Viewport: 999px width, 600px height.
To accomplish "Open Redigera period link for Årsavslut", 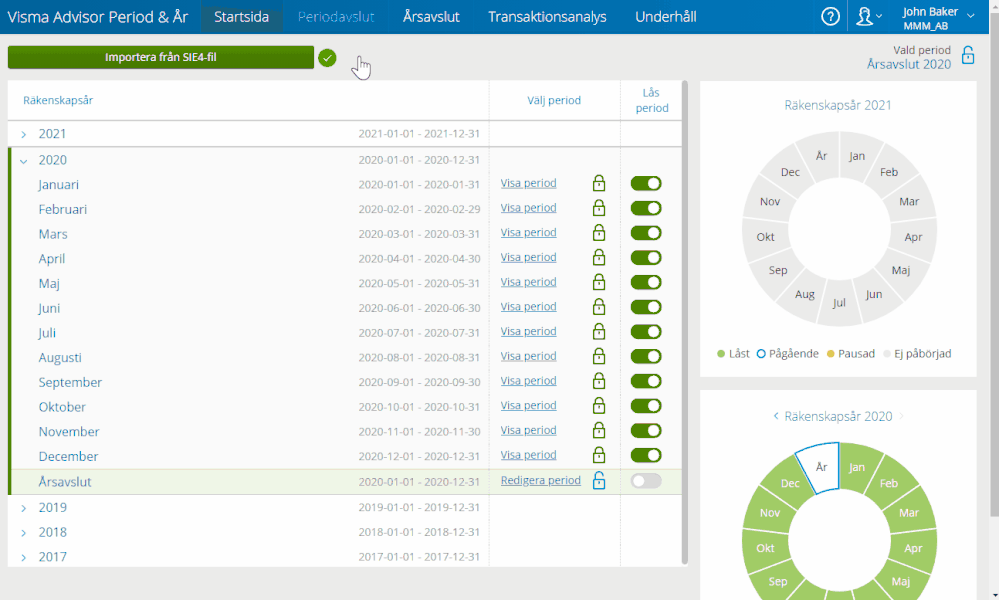I will point(540,480).
